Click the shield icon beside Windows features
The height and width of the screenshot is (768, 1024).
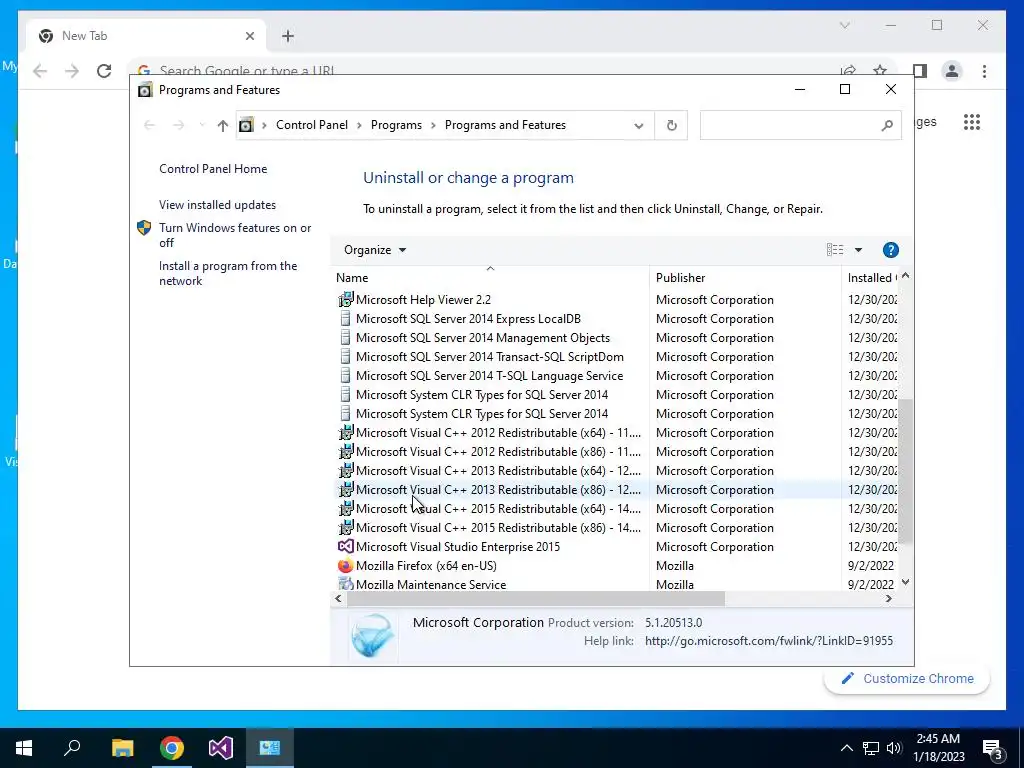pyautogui.click(x=144, y=228)
